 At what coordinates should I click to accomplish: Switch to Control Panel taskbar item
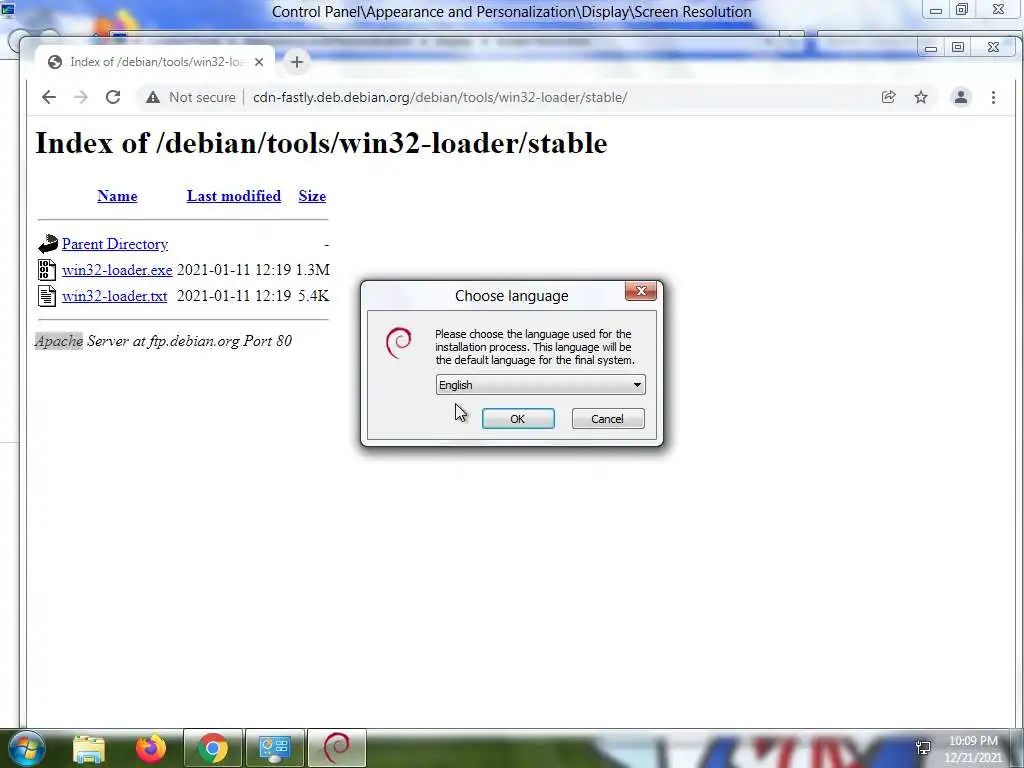point(274,748)
